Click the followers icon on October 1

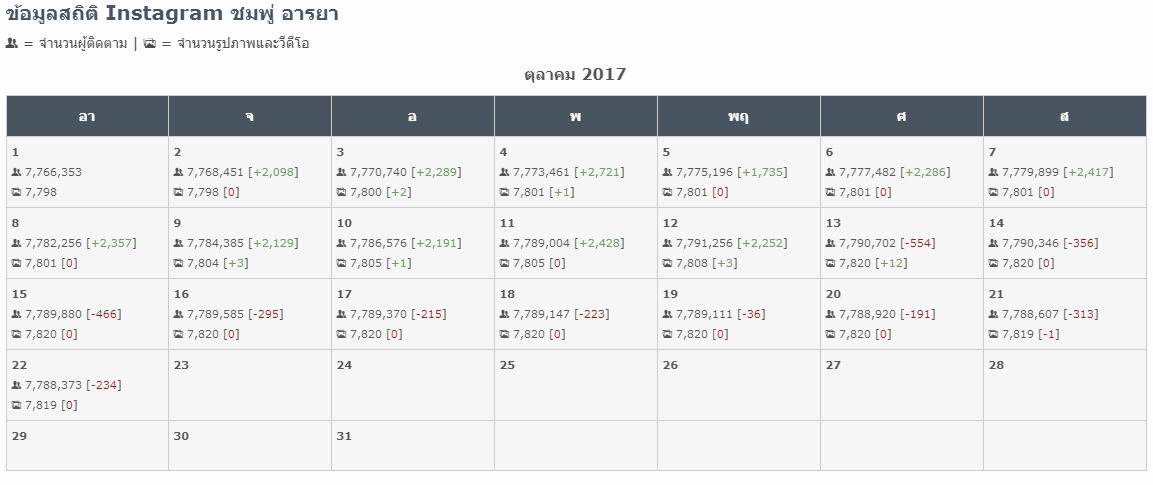click(16, 172)
